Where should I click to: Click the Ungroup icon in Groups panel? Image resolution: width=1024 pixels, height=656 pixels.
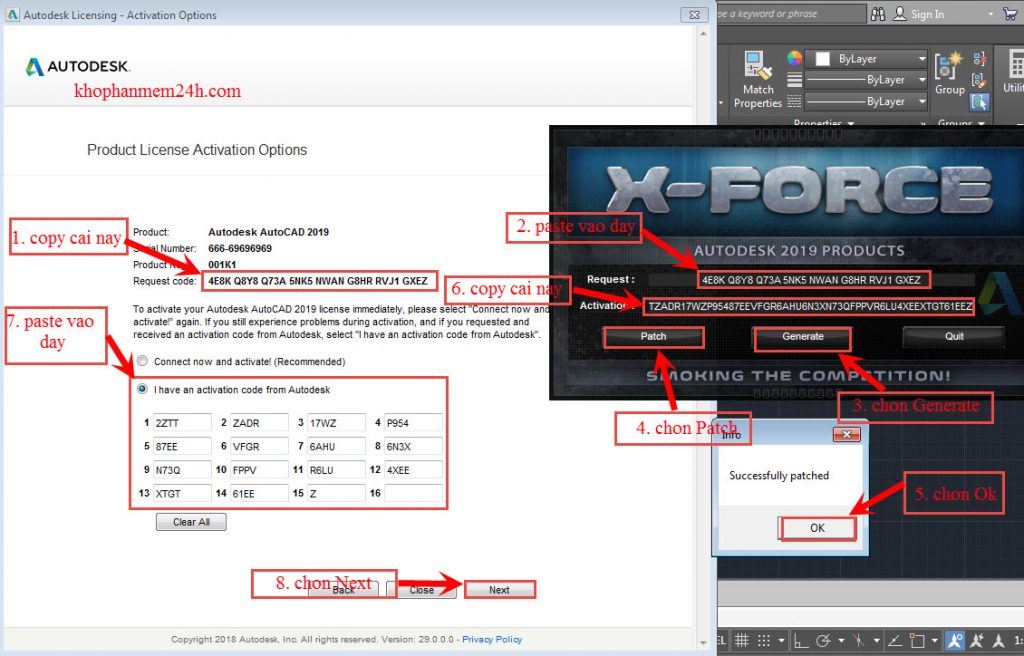click(x=980, y=59)
